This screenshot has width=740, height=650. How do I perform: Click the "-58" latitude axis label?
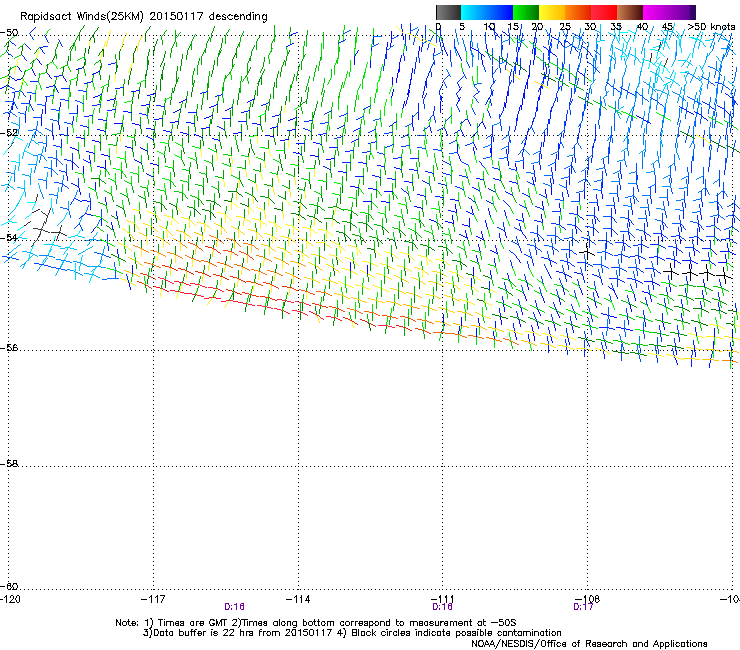(9, 464)
